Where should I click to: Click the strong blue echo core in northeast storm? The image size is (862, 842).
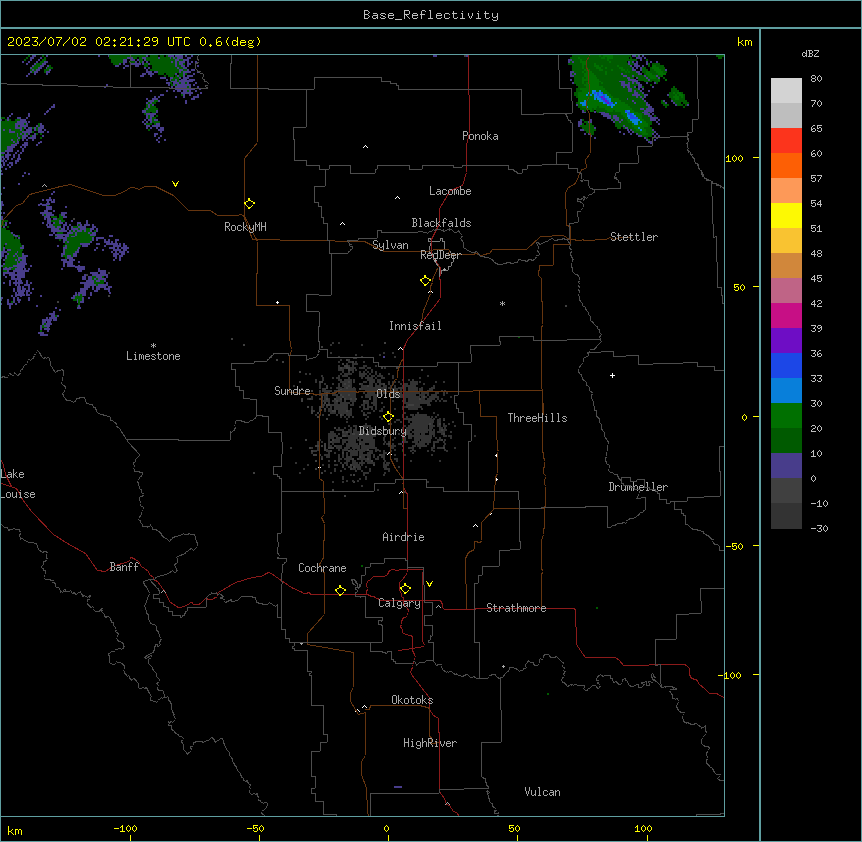click(604, 99)
